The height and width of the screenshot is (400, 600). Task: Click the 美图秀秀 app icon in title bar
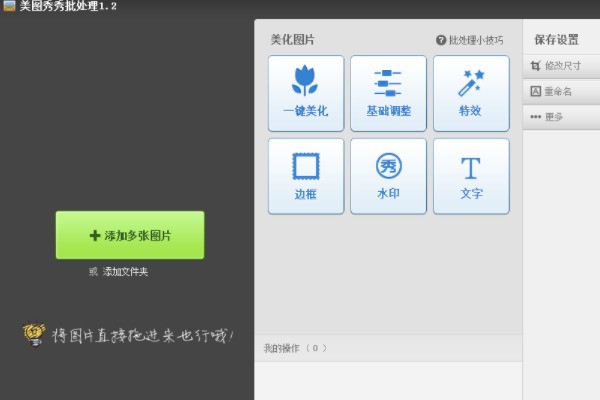(9, 5)
